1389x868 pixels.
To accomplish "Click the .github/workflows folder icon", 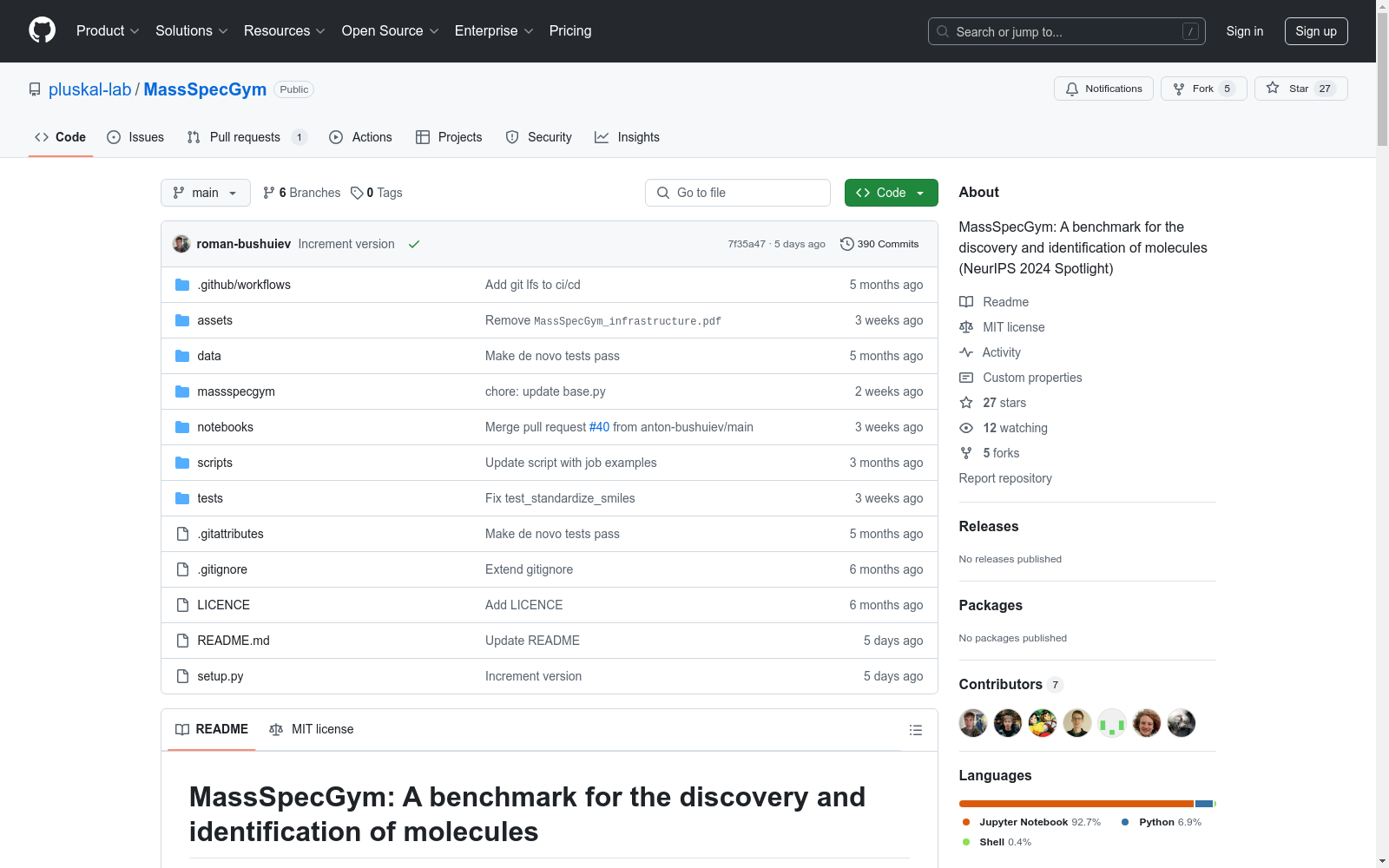I will (182, 285).
